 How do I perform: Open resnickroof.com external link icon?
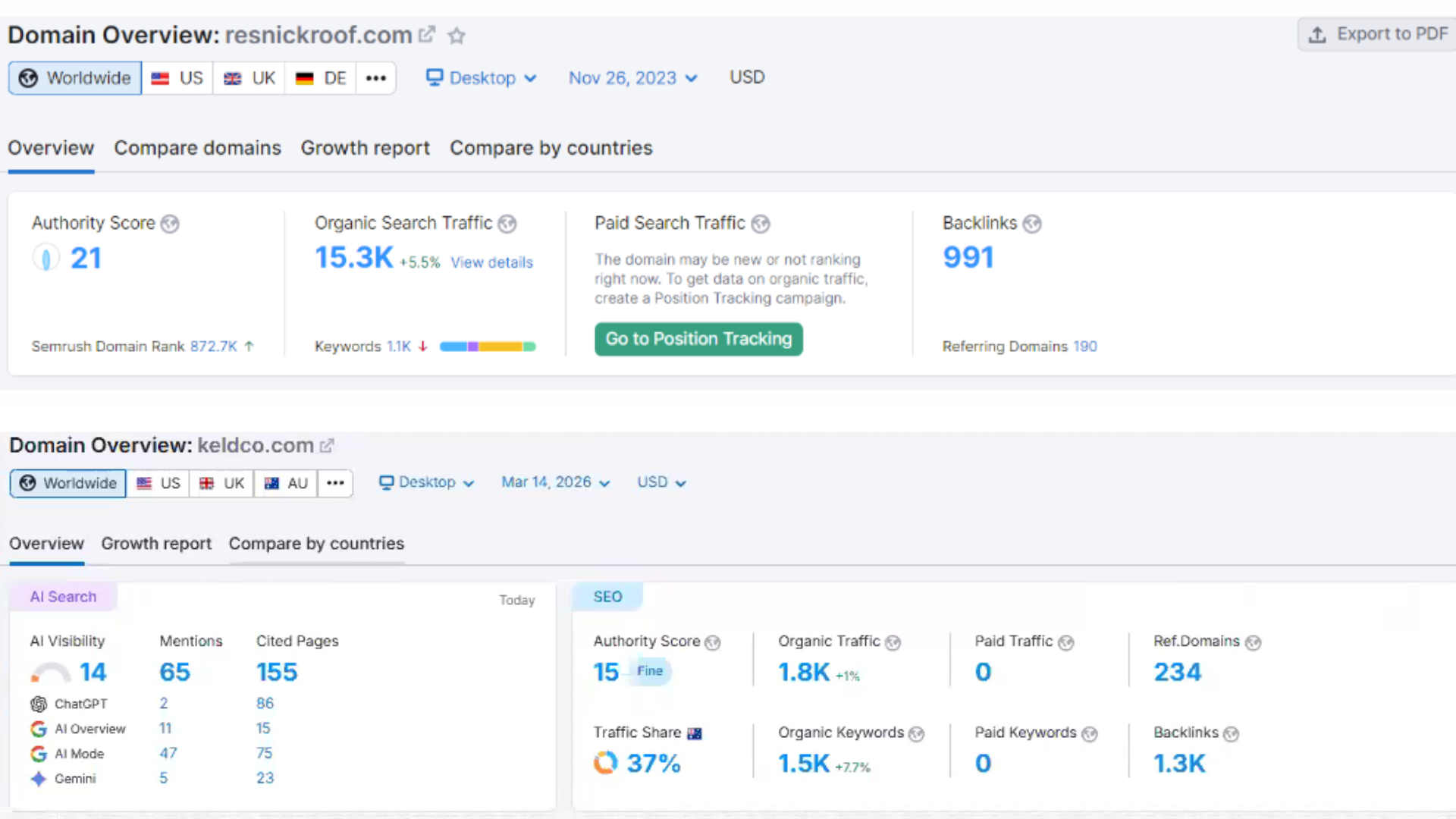(x=427, y=35)
